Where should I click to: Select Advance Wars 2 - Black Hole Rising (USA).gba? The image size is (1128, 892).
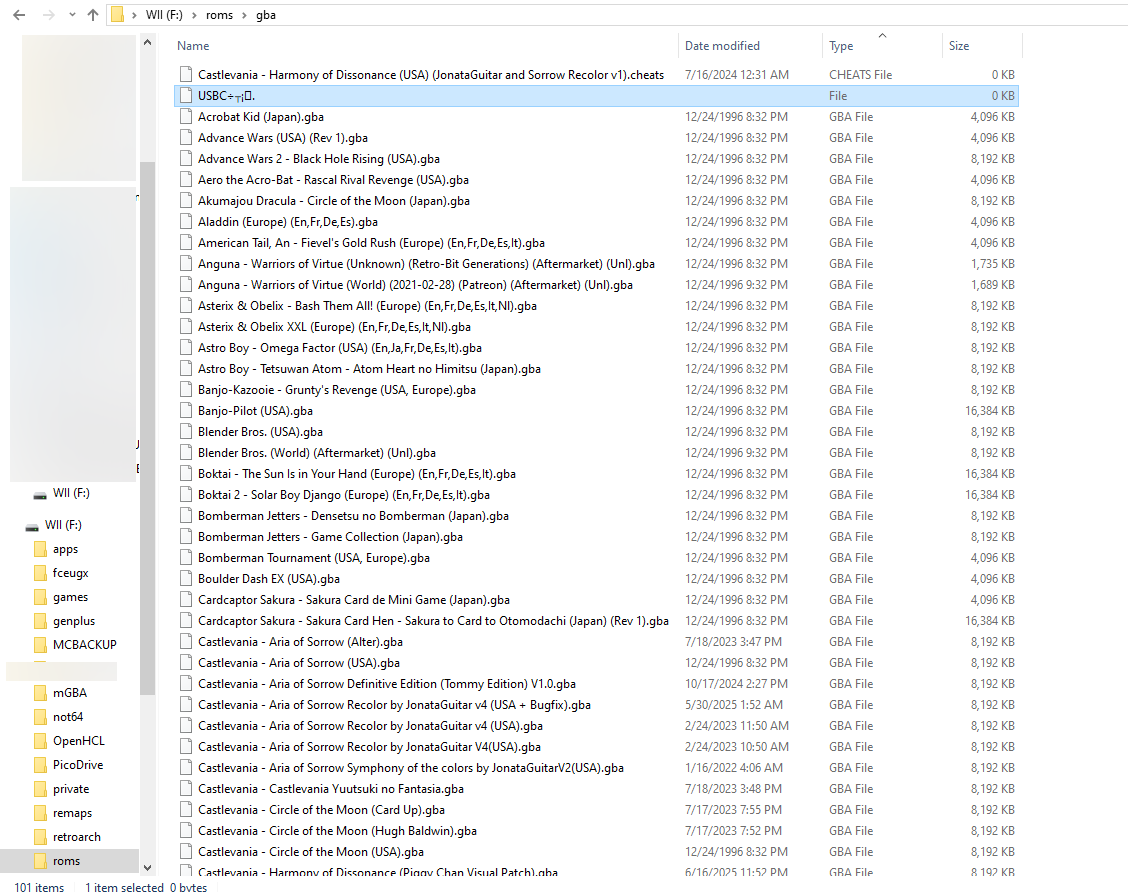319,159
